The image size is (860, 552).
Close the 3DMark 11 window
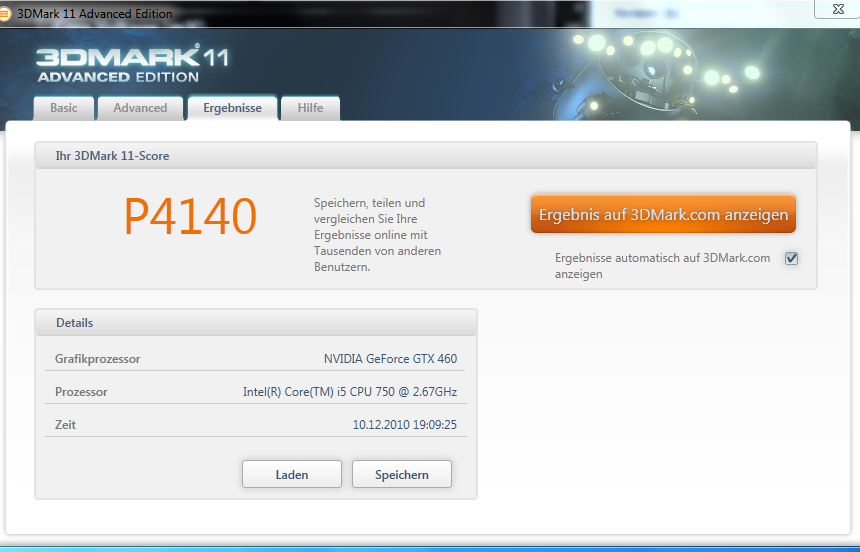[837, 9]
